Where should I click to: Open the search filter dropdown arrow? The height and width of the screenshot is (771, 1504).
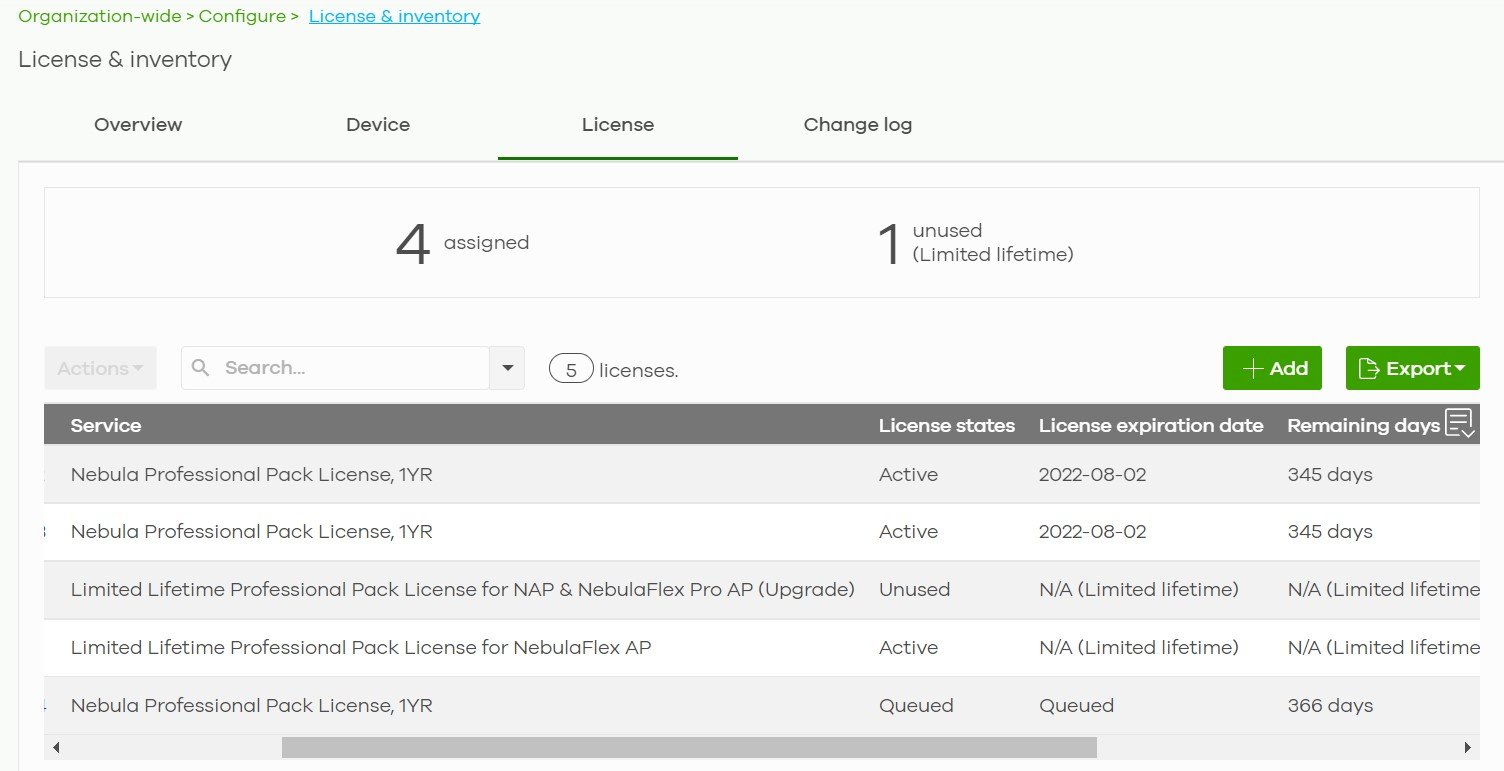pyautogui.click(x=507, y=368)
